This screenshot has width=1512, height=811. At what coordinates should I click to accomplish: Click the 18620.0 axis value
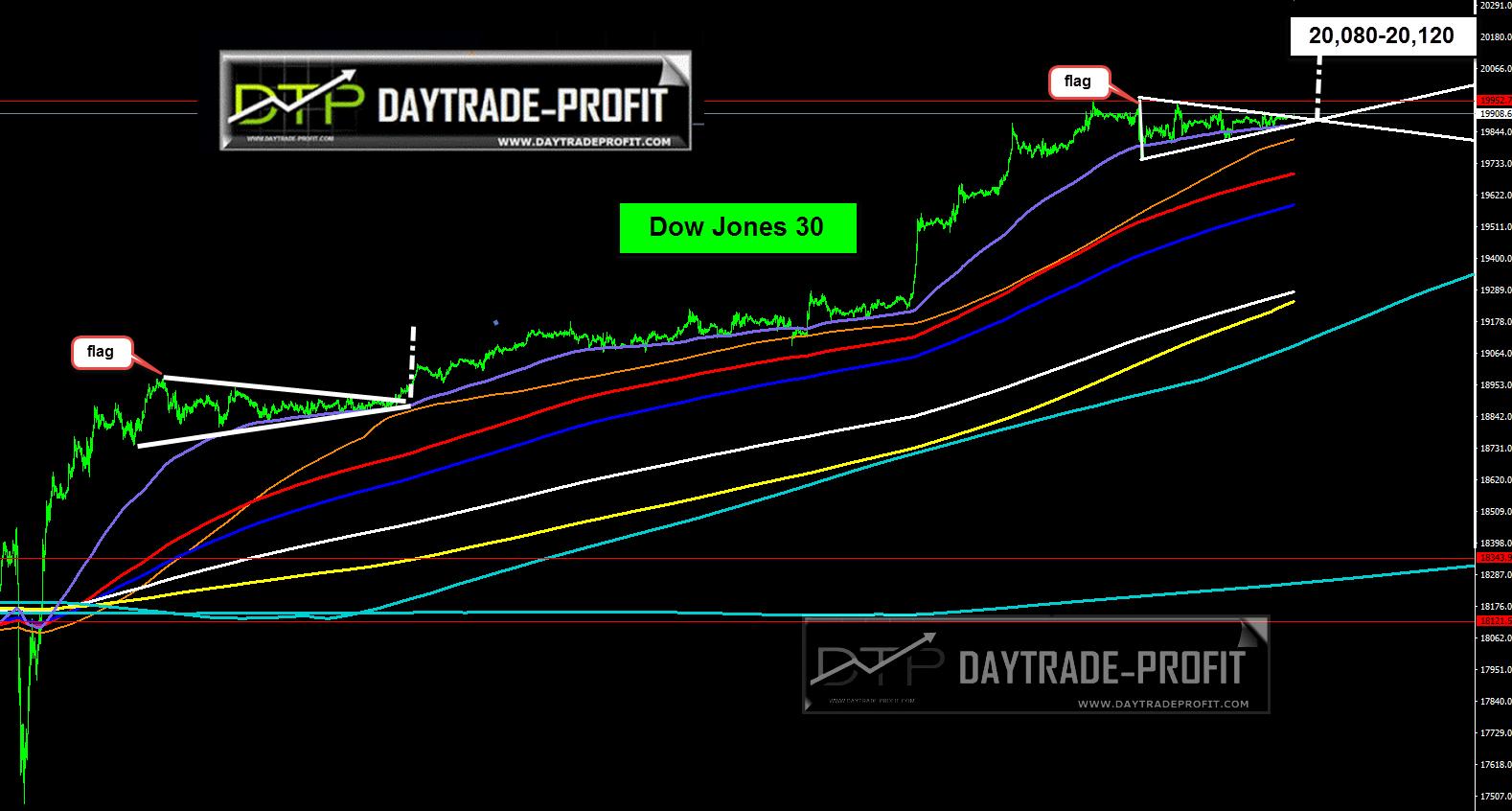coord(1496,480)
